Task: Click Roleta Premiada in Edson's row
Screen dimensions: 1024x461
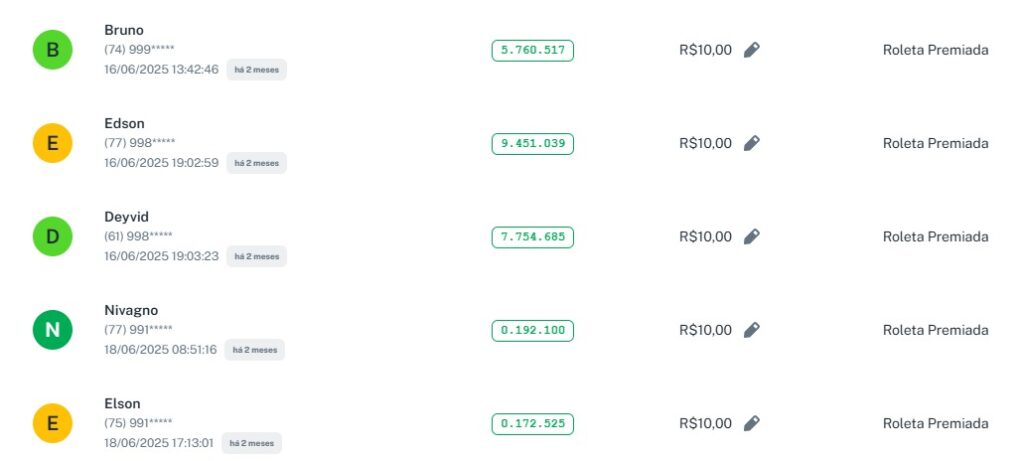Action: click(x=935, y=143)
